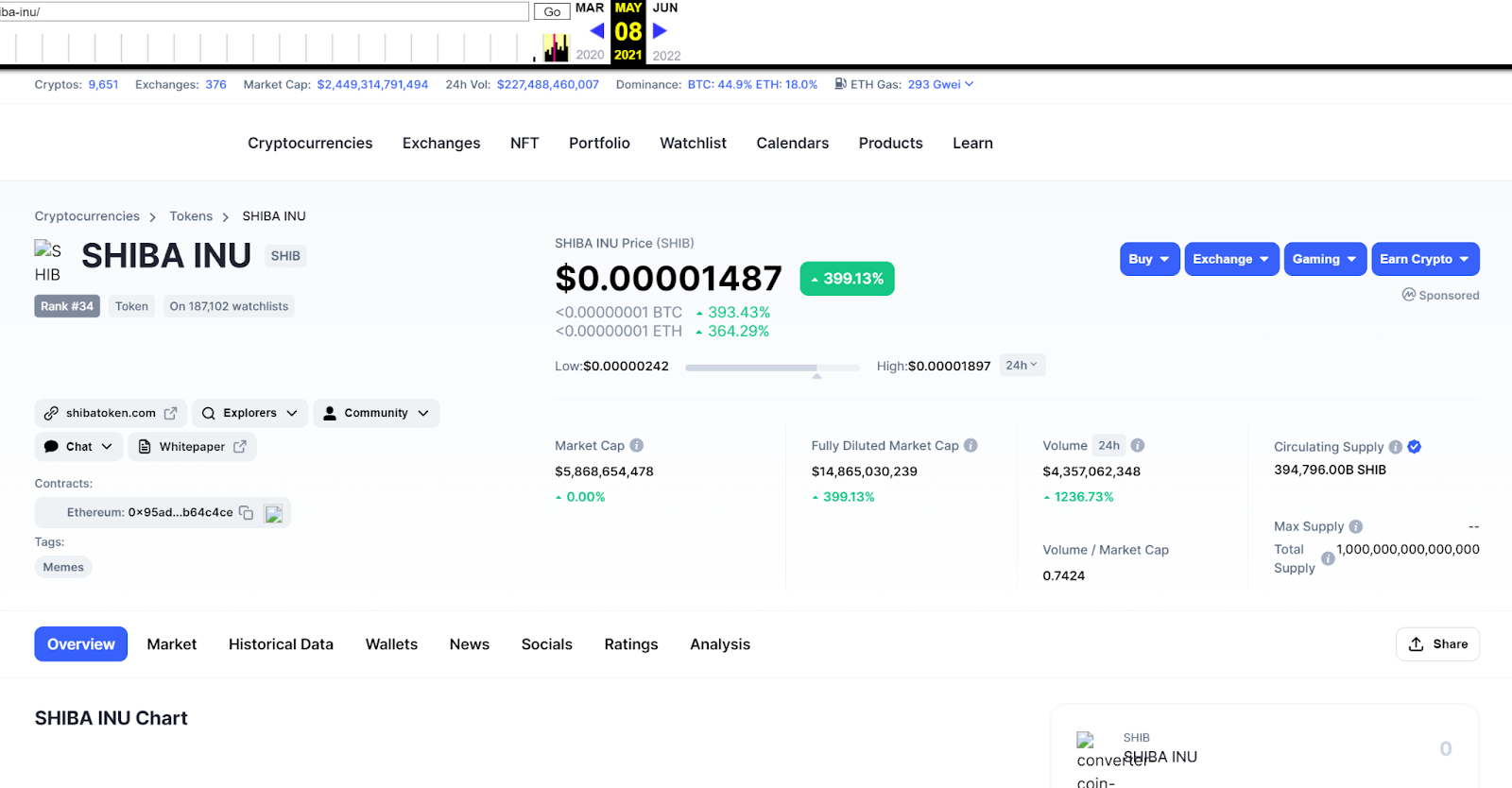Select the 24h Volume badge

point(1109,445)
